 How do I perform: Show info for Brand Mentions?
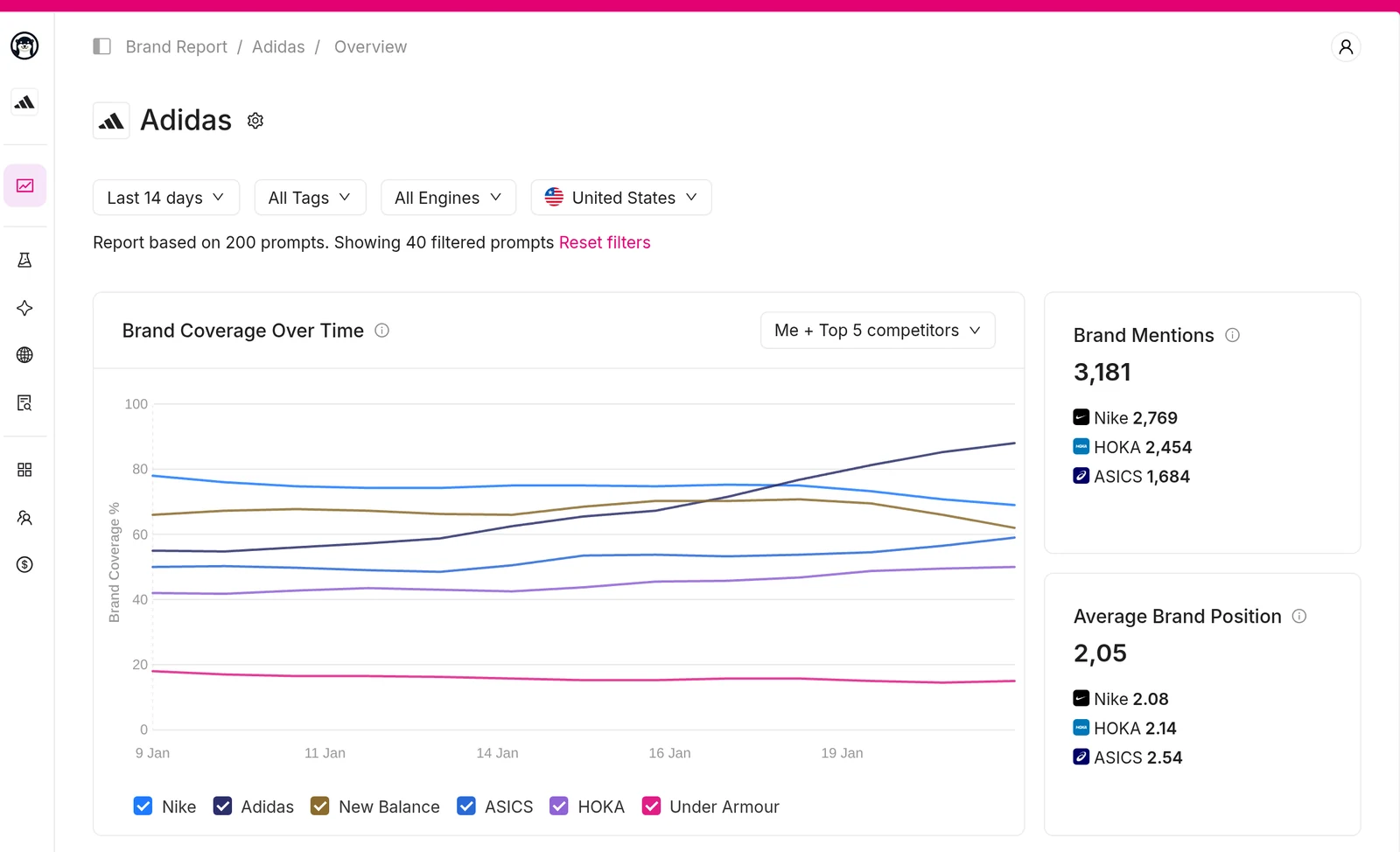coord(1232,335)
